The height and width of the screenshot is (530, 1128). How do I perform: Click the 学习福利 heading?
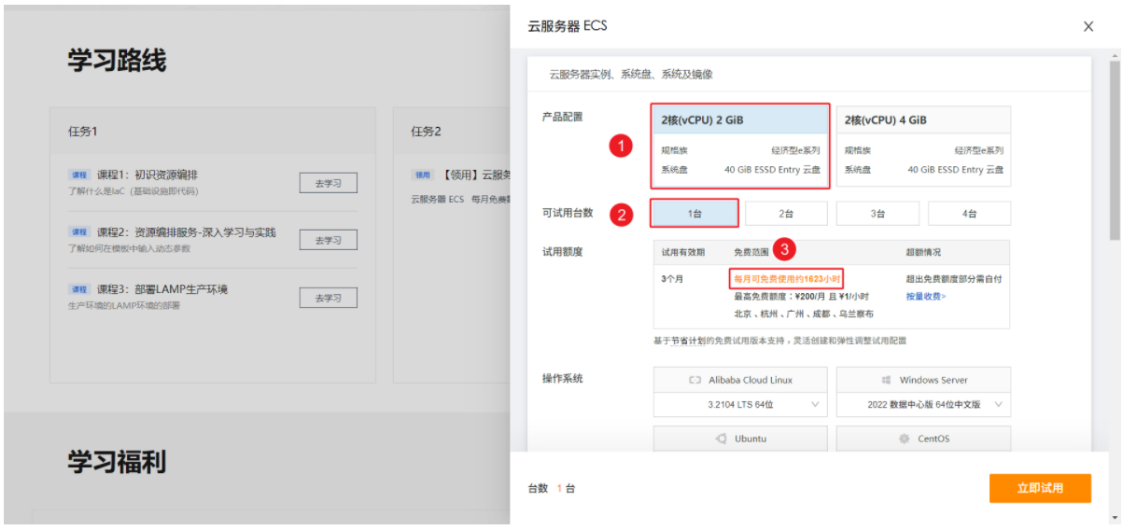pos(117,462)
